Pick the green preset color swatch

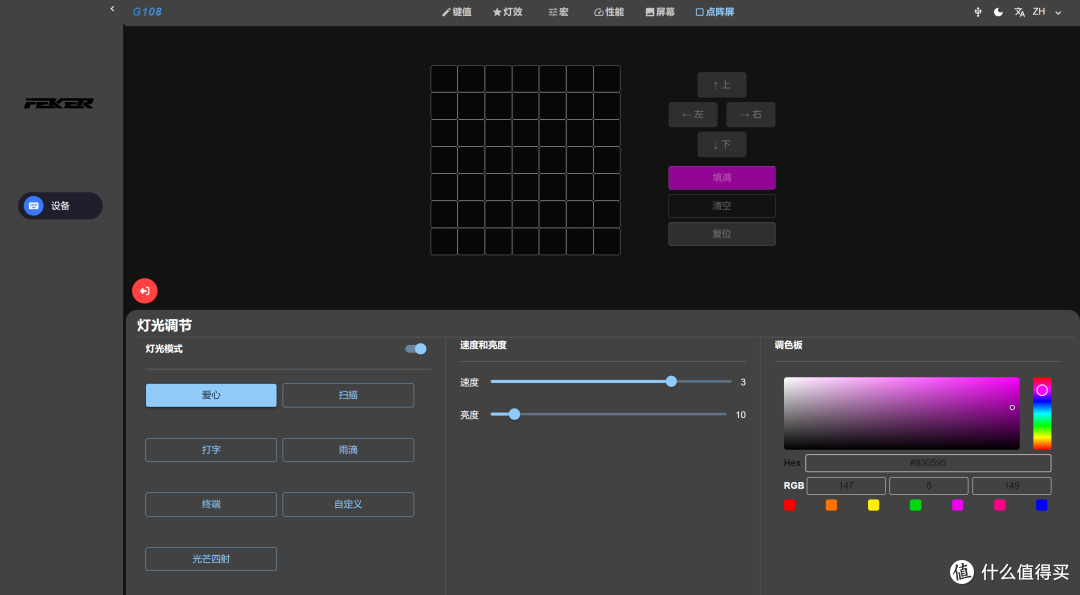pos(915,505)
